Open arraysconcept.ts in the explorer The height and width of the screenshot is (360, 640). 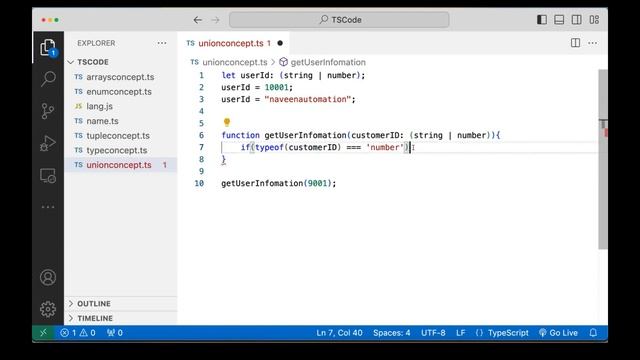click(x=120, y=77)
